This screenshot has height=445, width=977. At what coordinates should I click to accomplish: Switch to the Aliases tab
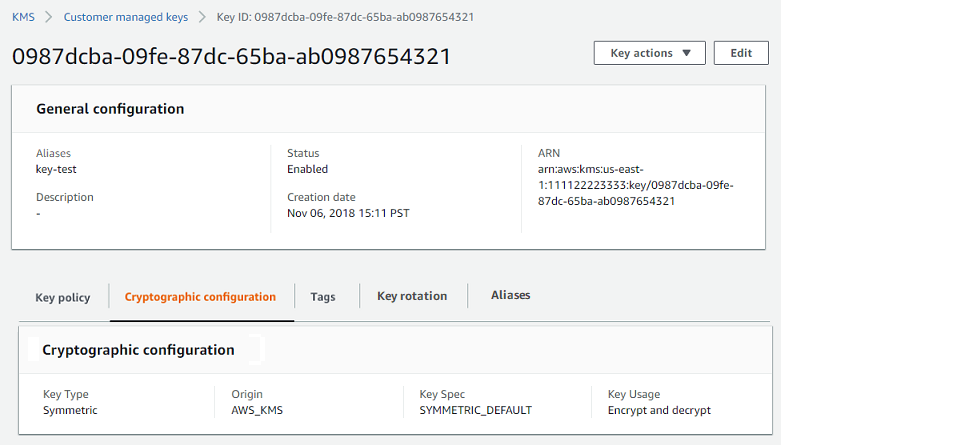pos(511,295)
